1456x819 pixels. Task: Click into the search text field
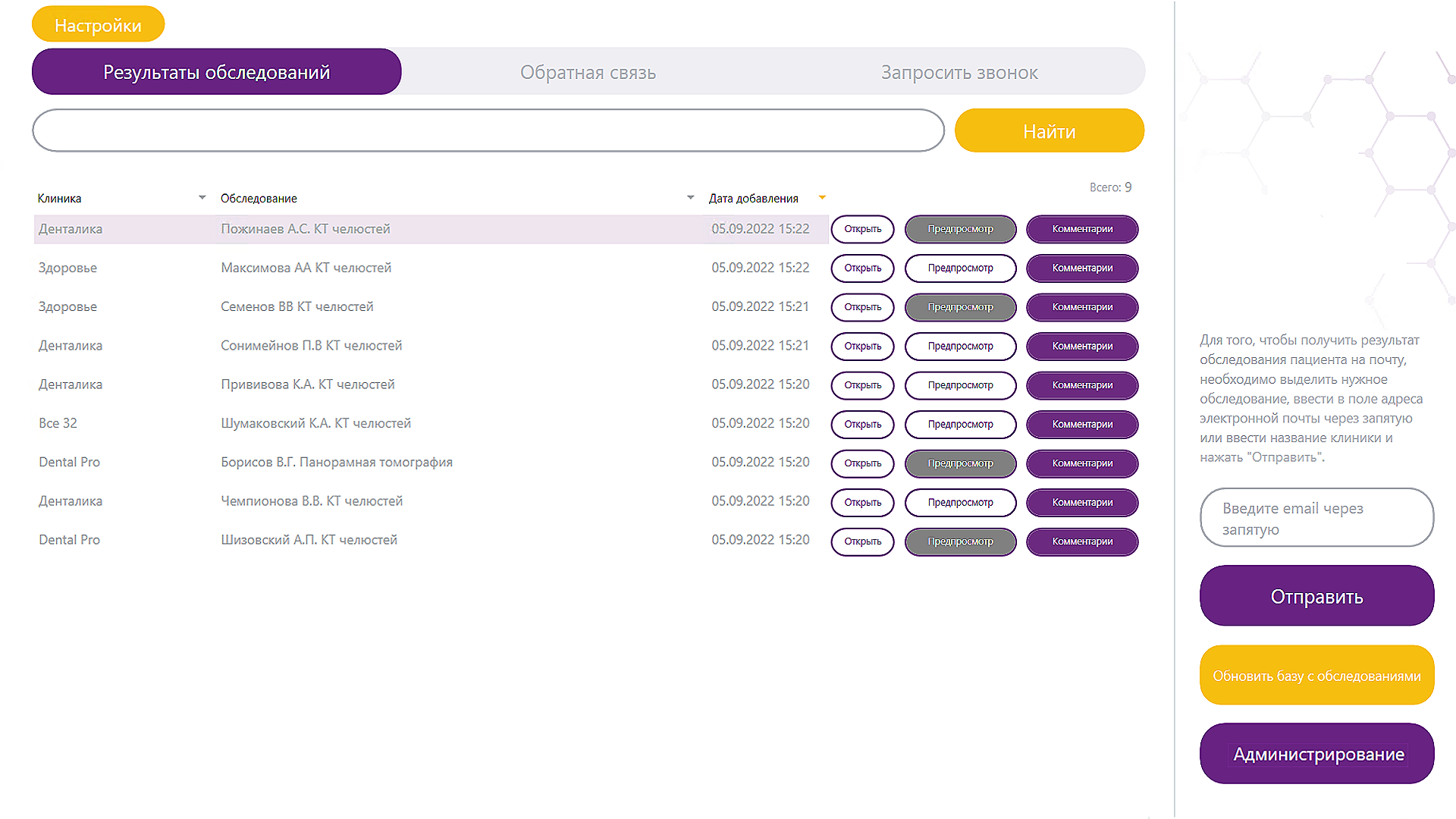pyautogui.click(x=488, y=131)
